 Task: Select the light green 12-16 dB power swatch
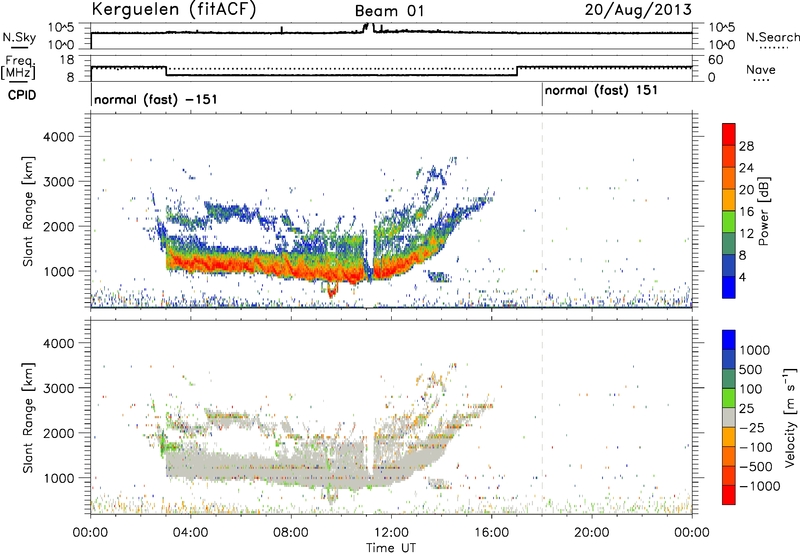coord(729,222)
